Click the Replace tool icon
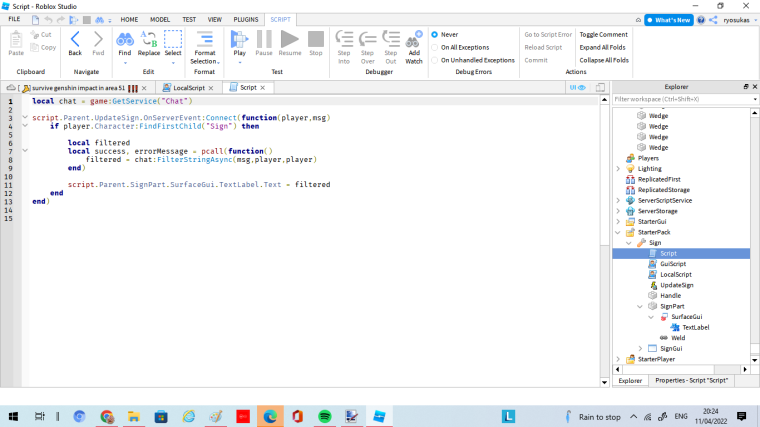The width and height of the screenshot is (760, 427). (x=148, y=39)
